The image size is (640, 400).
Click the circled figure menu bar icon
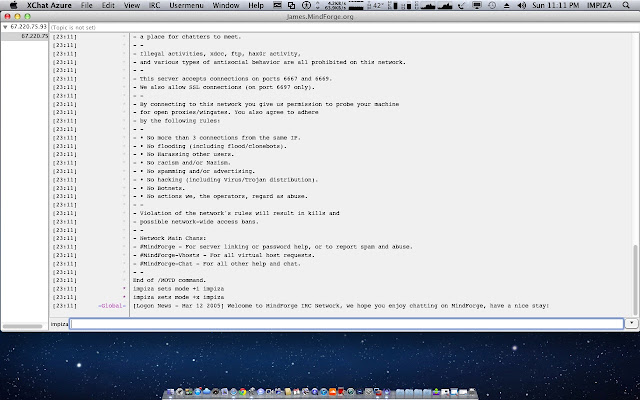coord(306,5)
